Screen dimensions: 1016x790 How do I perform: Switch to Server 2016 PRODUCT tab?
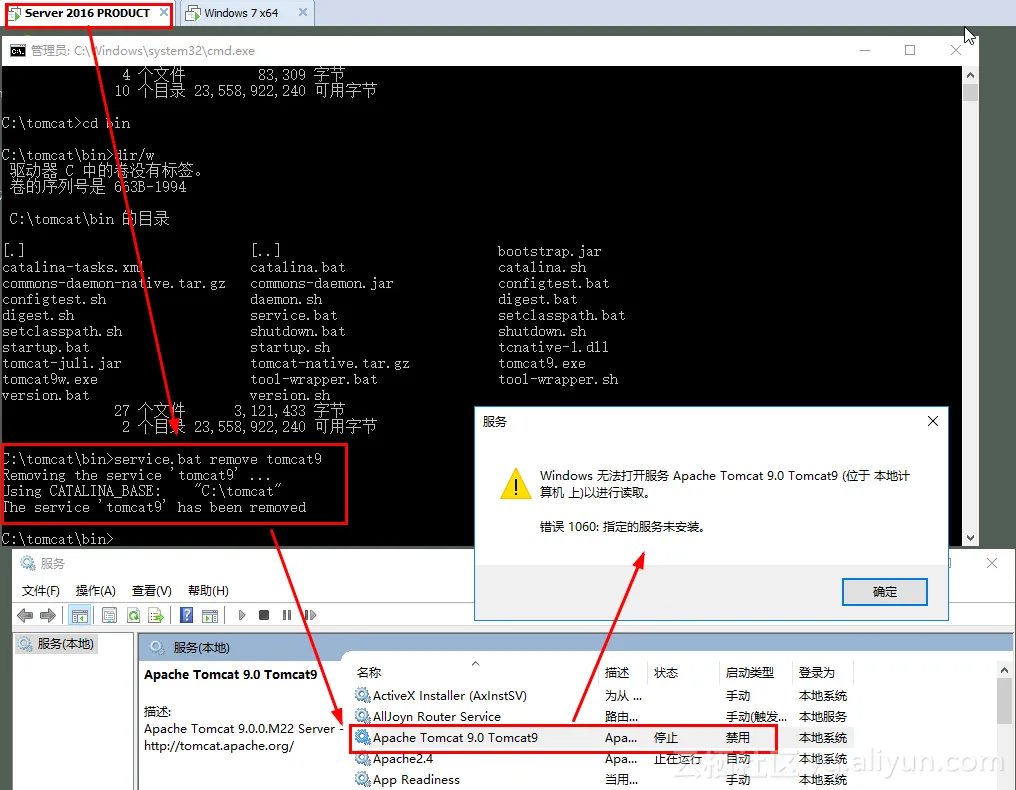(x=87, y=13)
